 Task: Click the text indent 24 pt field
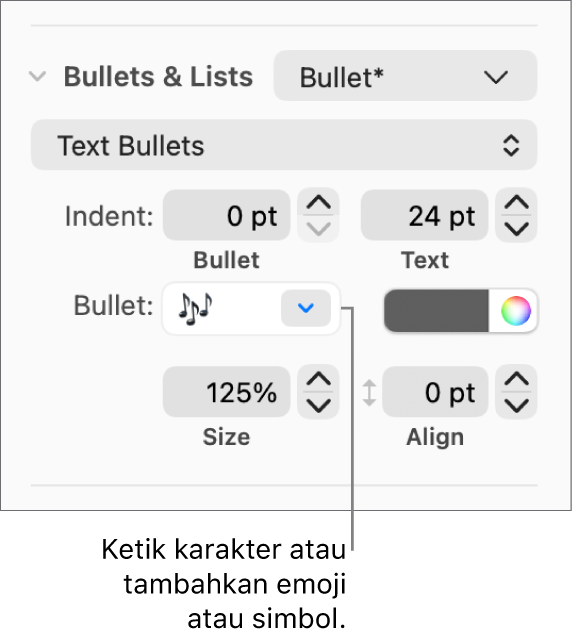(x=425, y=215)
